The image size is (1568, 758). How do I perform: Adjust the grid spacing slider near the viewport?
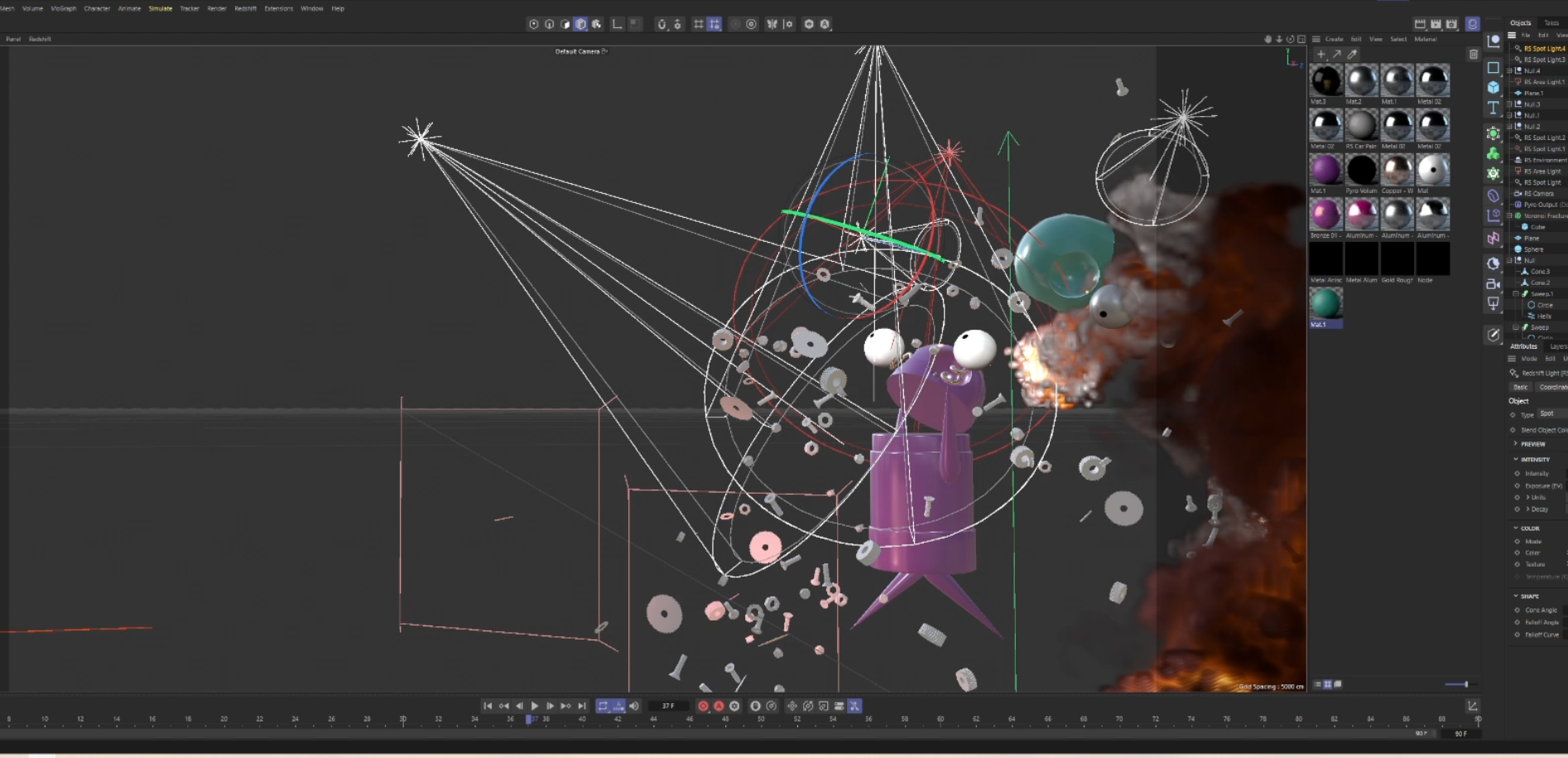(x=1467, y=684)
